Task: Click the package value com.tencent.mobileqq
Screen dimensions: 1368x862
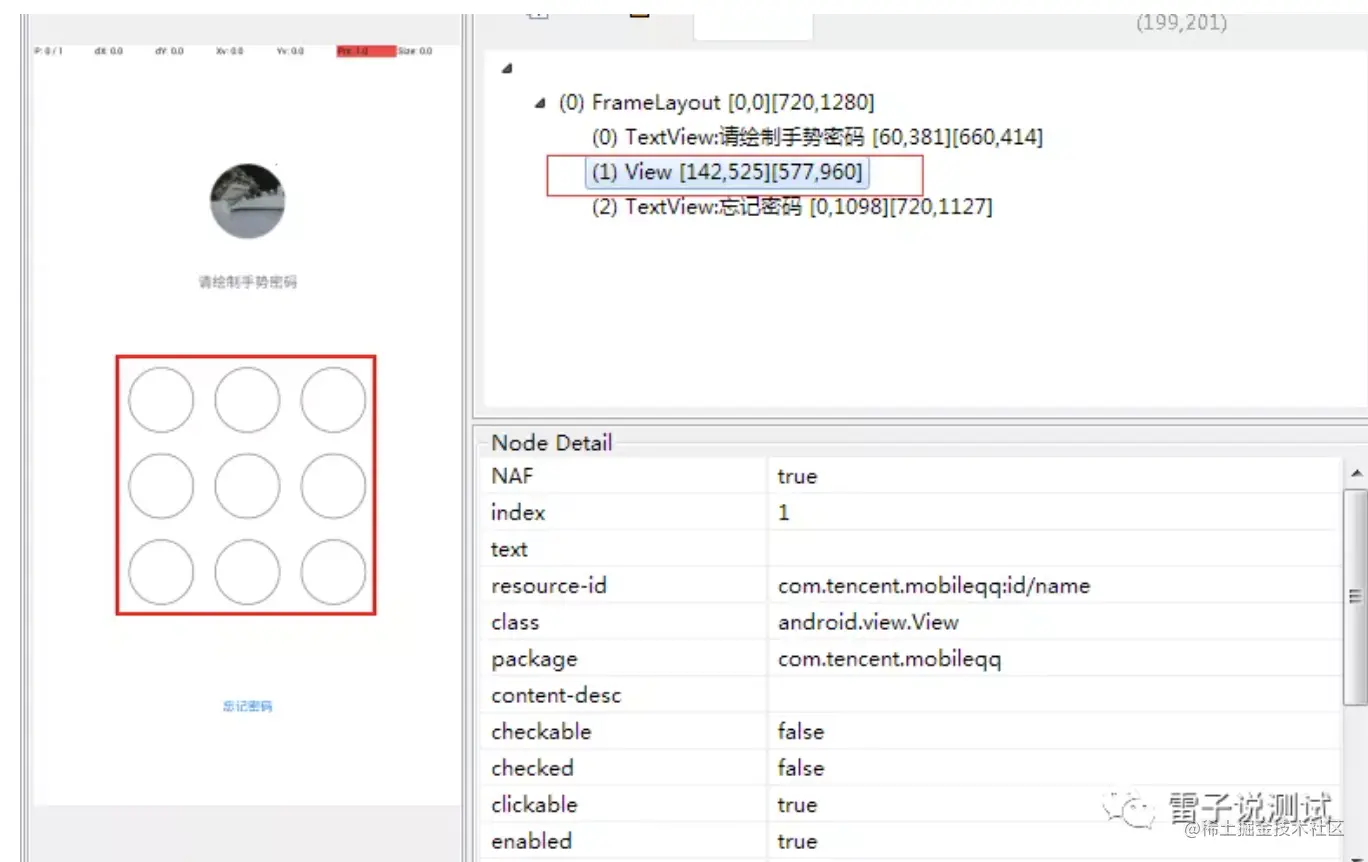Action: [x=889, y=659]
